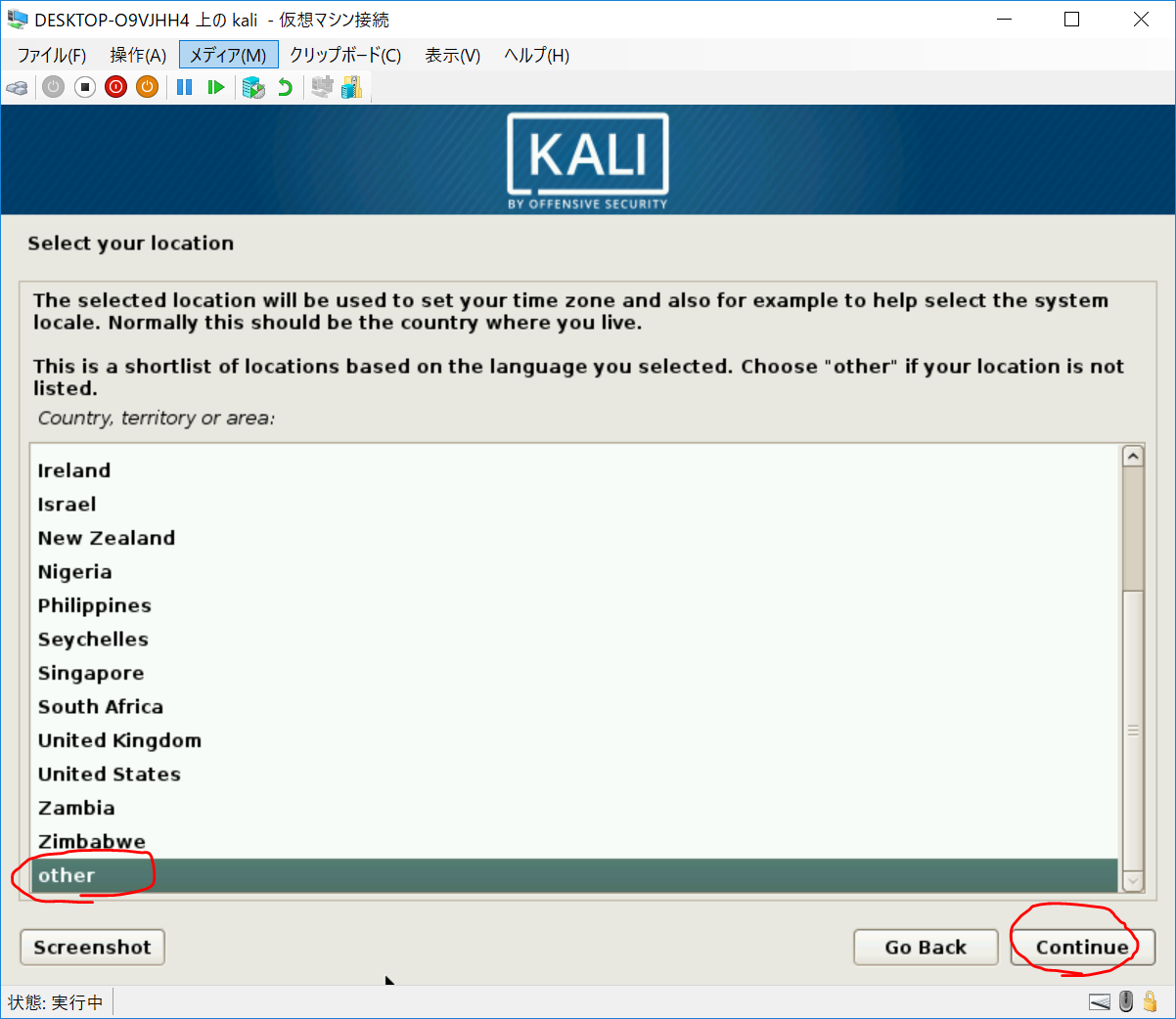Viewport: 1176px width, 1019px height.
Task: Click the scroll up arrow of country list
Action: [x=1133, y=457]
